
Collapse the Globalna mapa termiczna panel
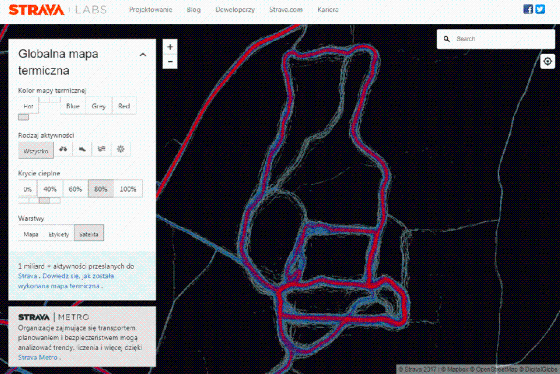pyautogui.click(x=143, y=55)
